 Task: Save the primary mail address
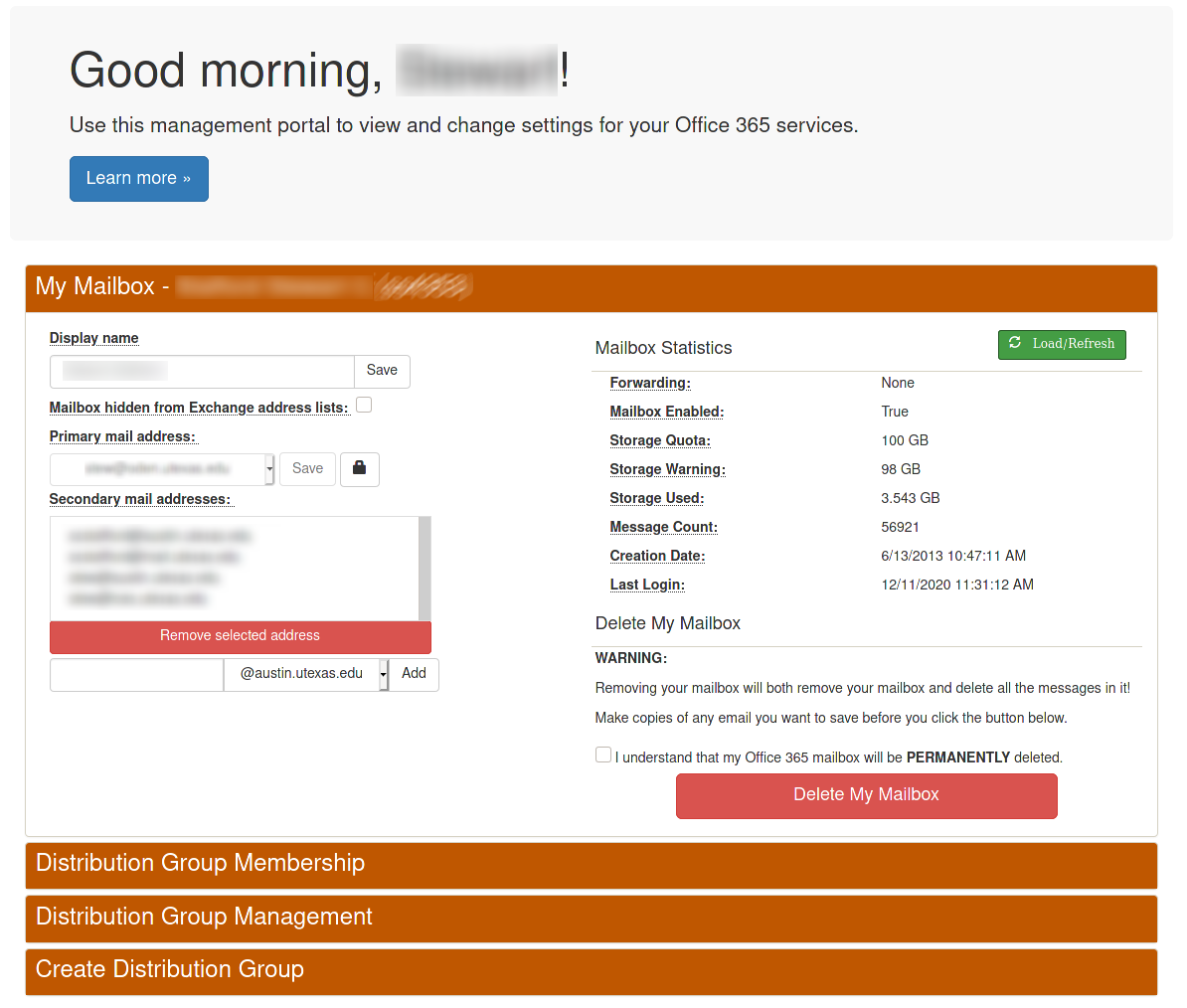point(307,468)
